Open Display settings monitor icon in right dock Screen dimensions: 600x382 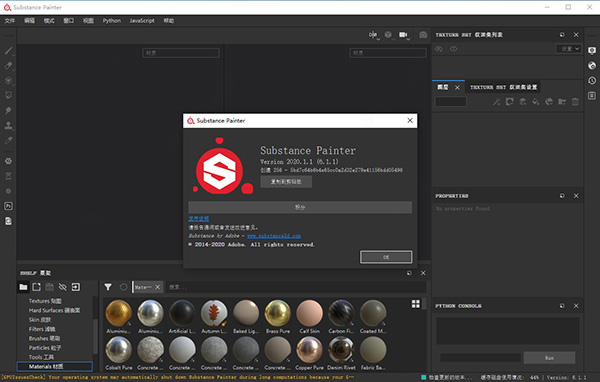point(592,51)
